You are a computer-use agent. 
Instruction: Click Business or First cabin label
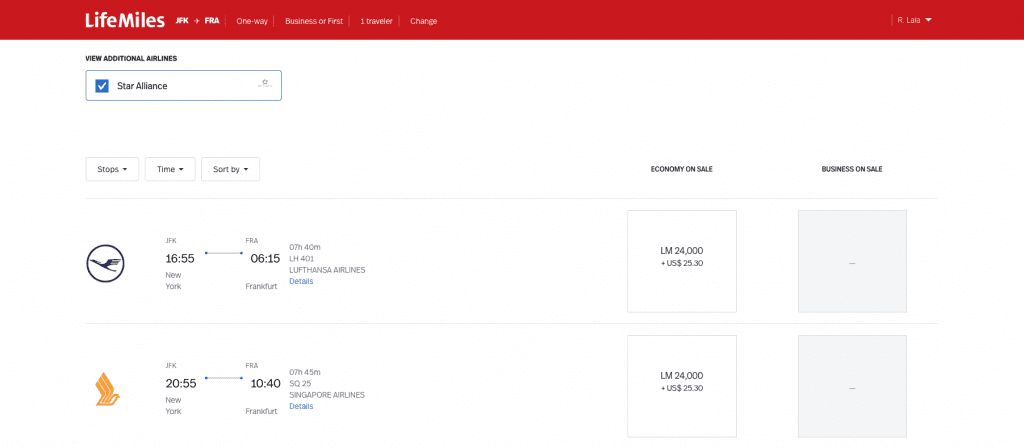[314, 21]
